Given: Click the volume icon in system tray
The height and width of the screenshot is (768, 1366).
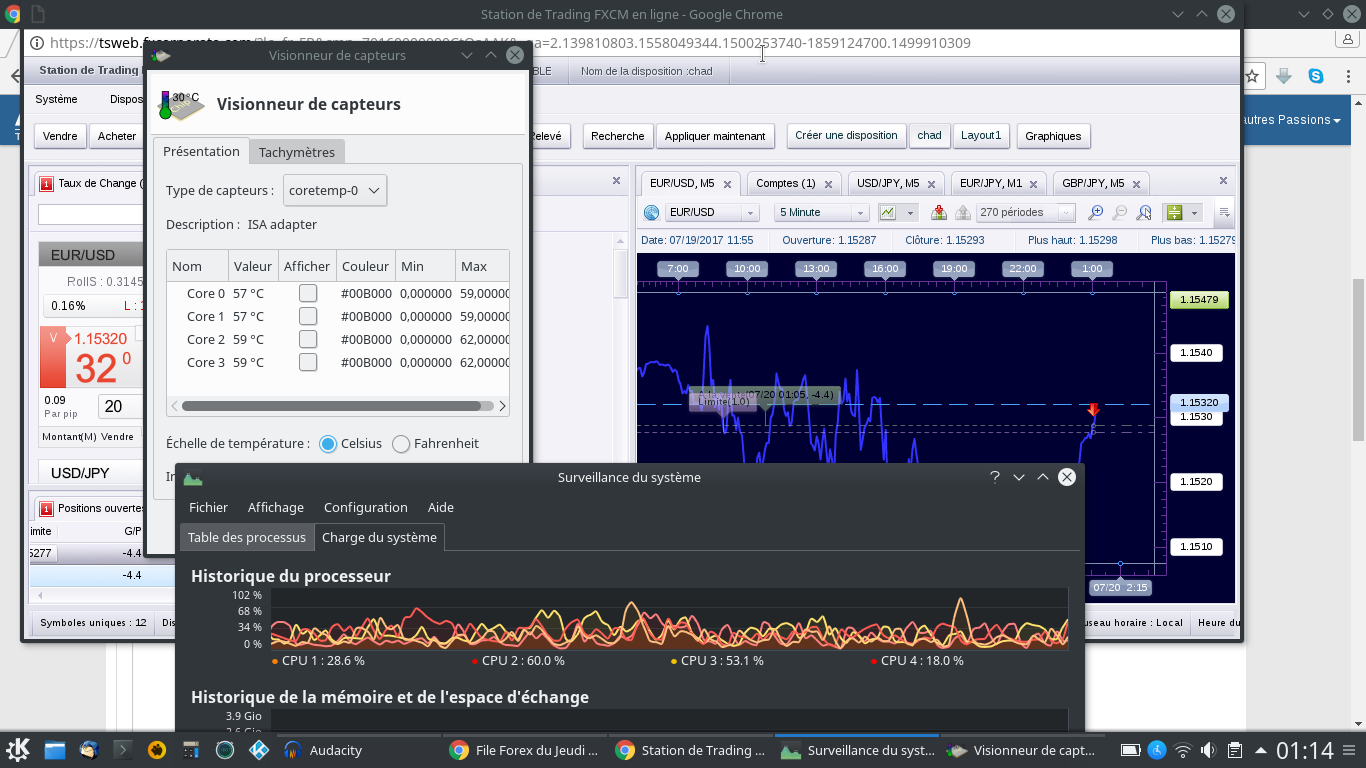Looking at the screenshot, I should (1208, 750).
